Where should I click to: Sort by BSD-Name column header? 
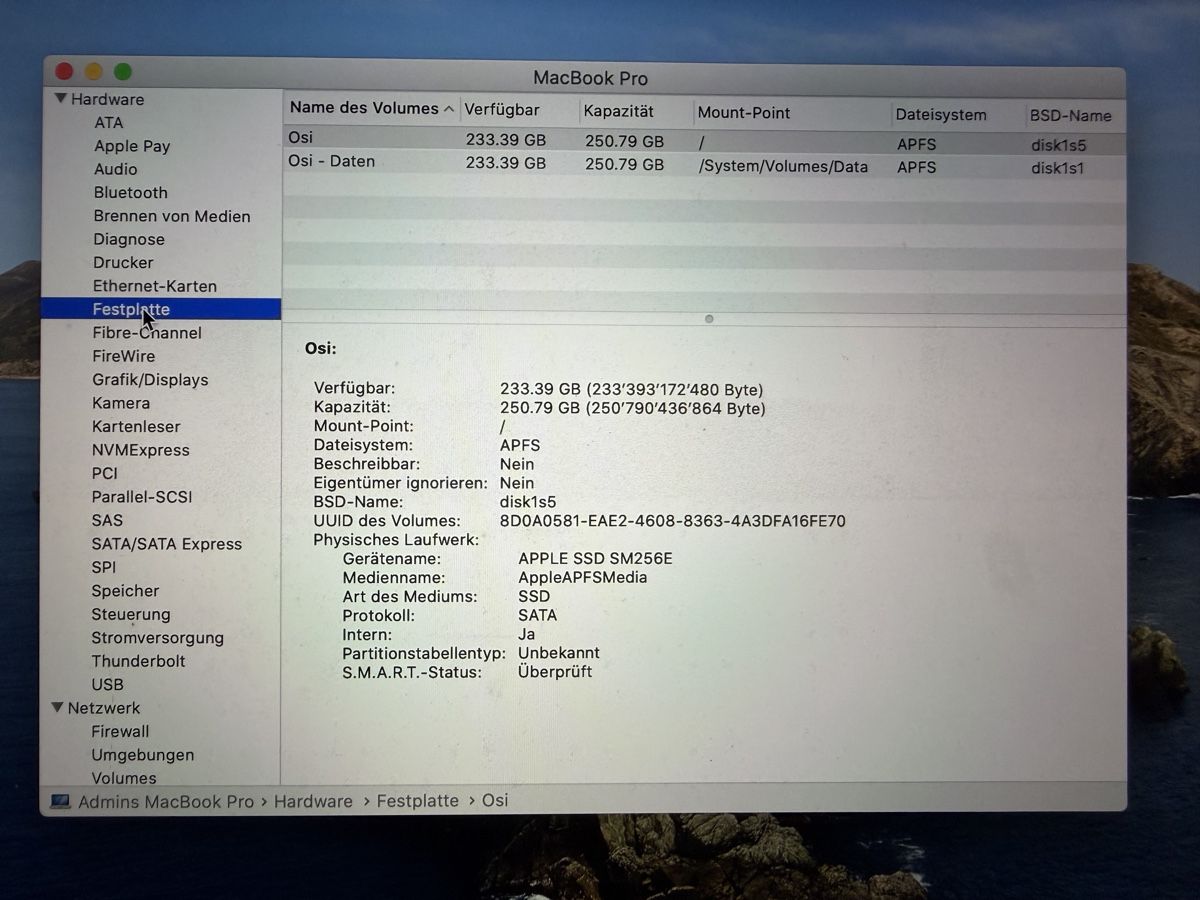pyautogui.click(x=1071, y=116)
